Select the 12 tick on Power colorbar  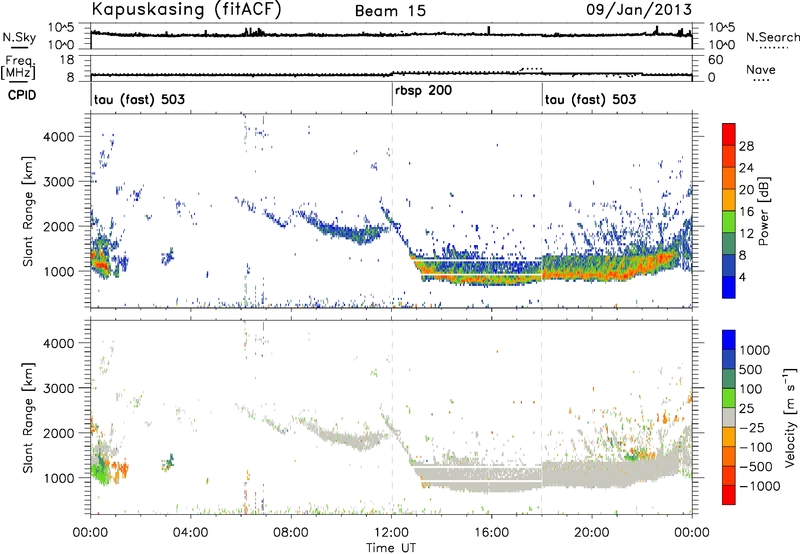(x=746, y=234)
